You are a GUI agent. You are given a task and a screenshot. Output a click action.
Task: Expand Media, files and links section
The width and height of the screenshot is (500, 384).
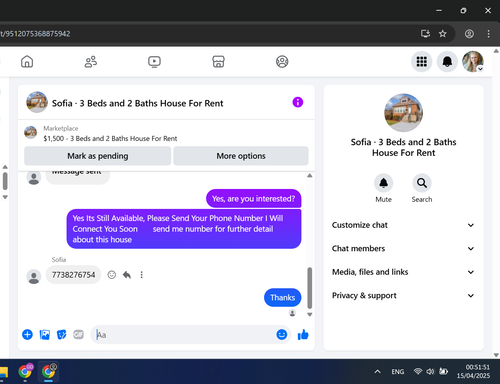click(403, 272)
